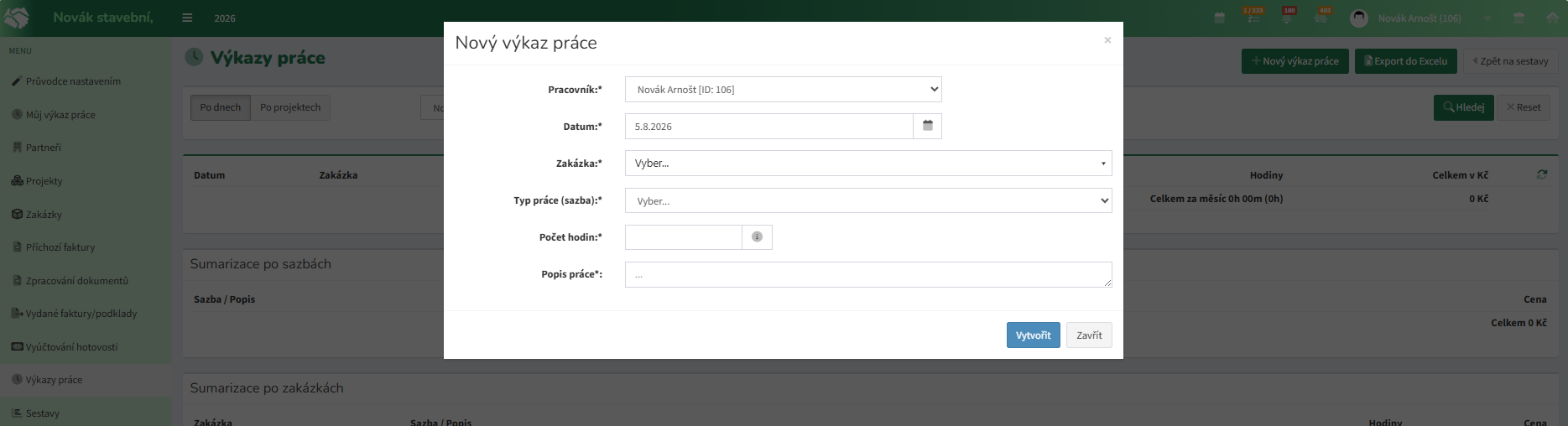This screenshot has height=426, width=1568.
Task: Click Celkem za měsíc 0h 00m (0h) text
Action: click(x=1216, y=199)
